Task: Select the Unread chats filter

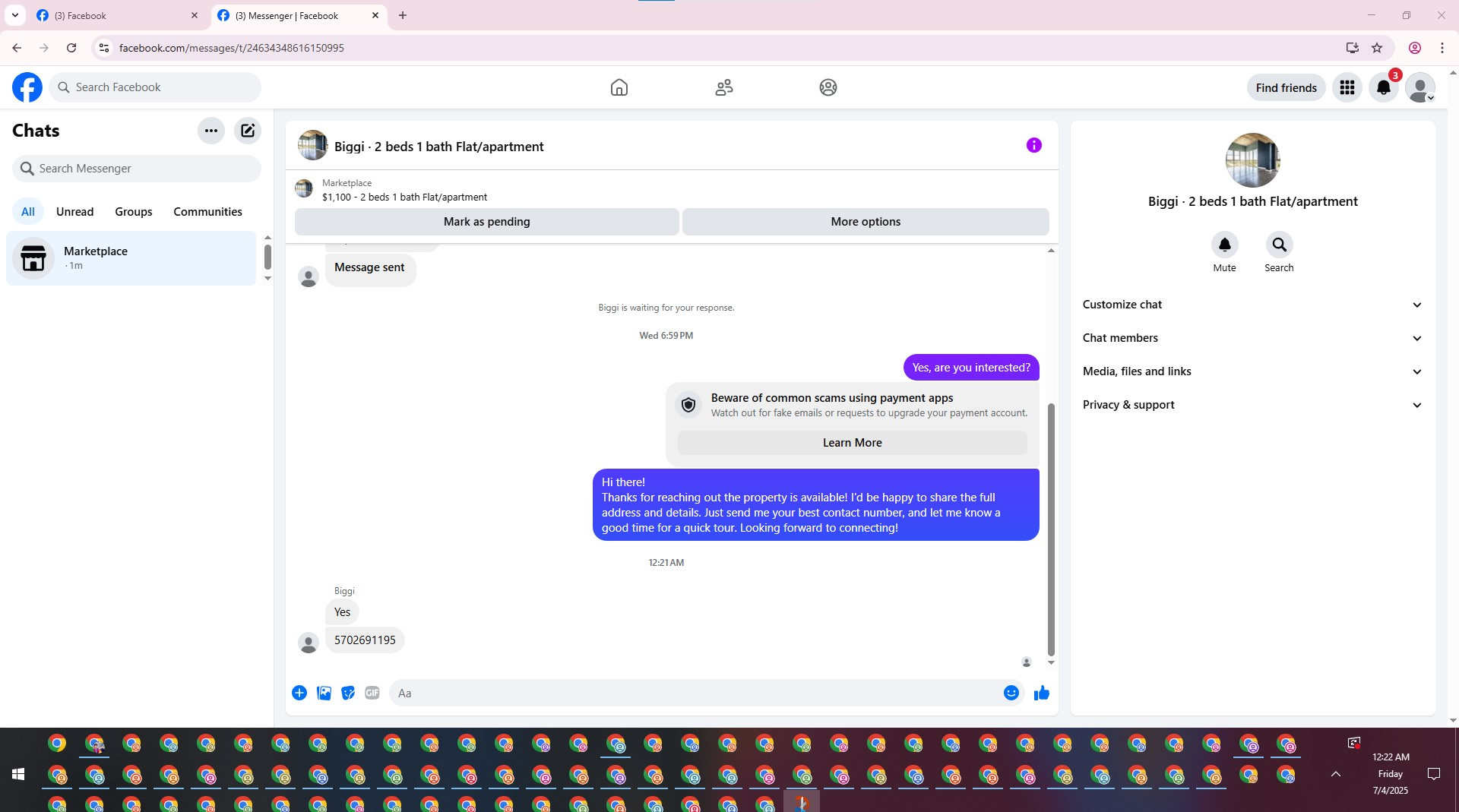Action: point(75,212)
